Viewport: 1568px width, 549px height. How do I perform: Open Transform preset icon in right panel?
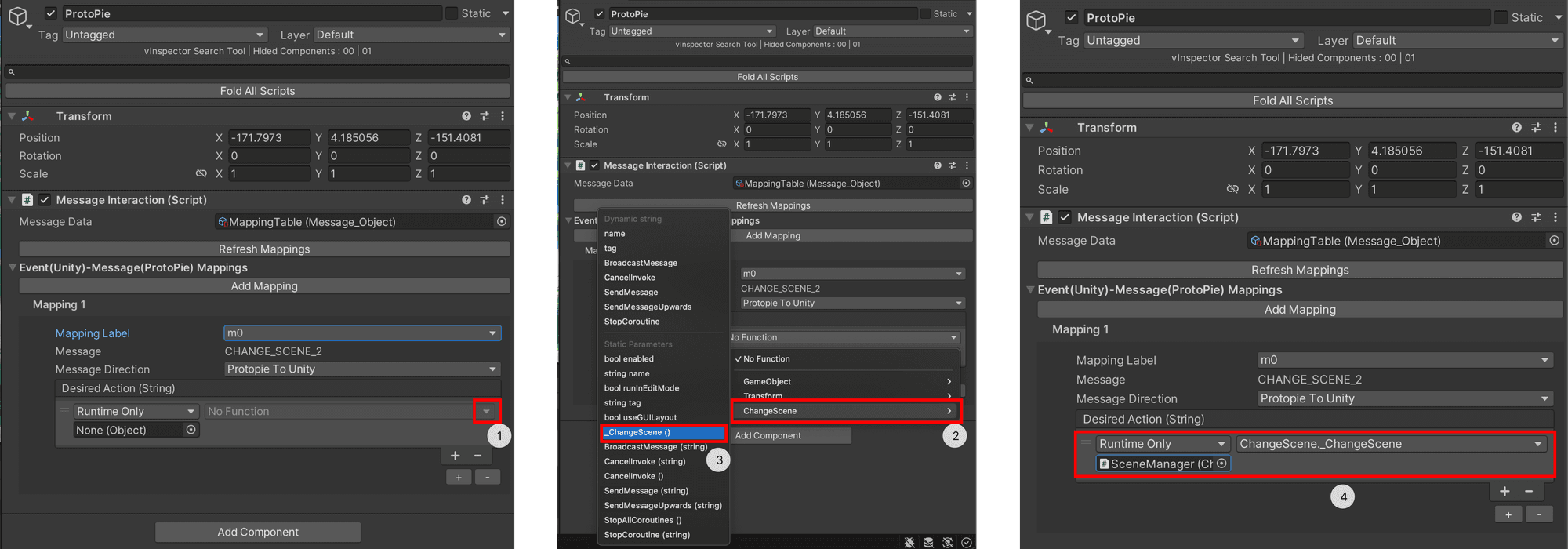1536,127
